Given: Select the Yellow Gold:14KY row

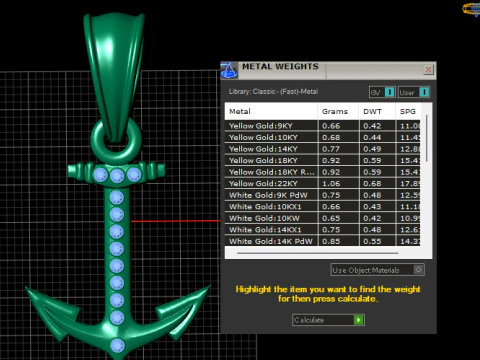Looking at the screenshot, I should pos(323,149).
